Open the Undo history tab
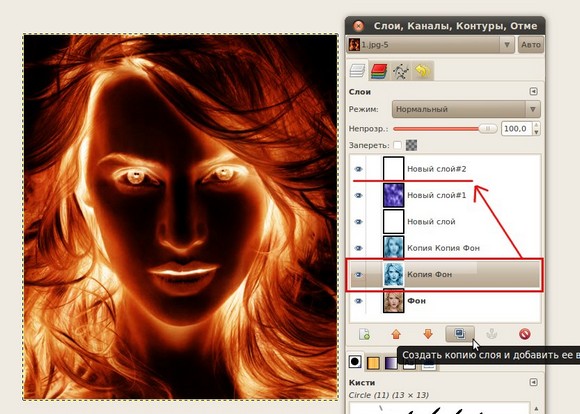580x414 pixels. [422, 70]
